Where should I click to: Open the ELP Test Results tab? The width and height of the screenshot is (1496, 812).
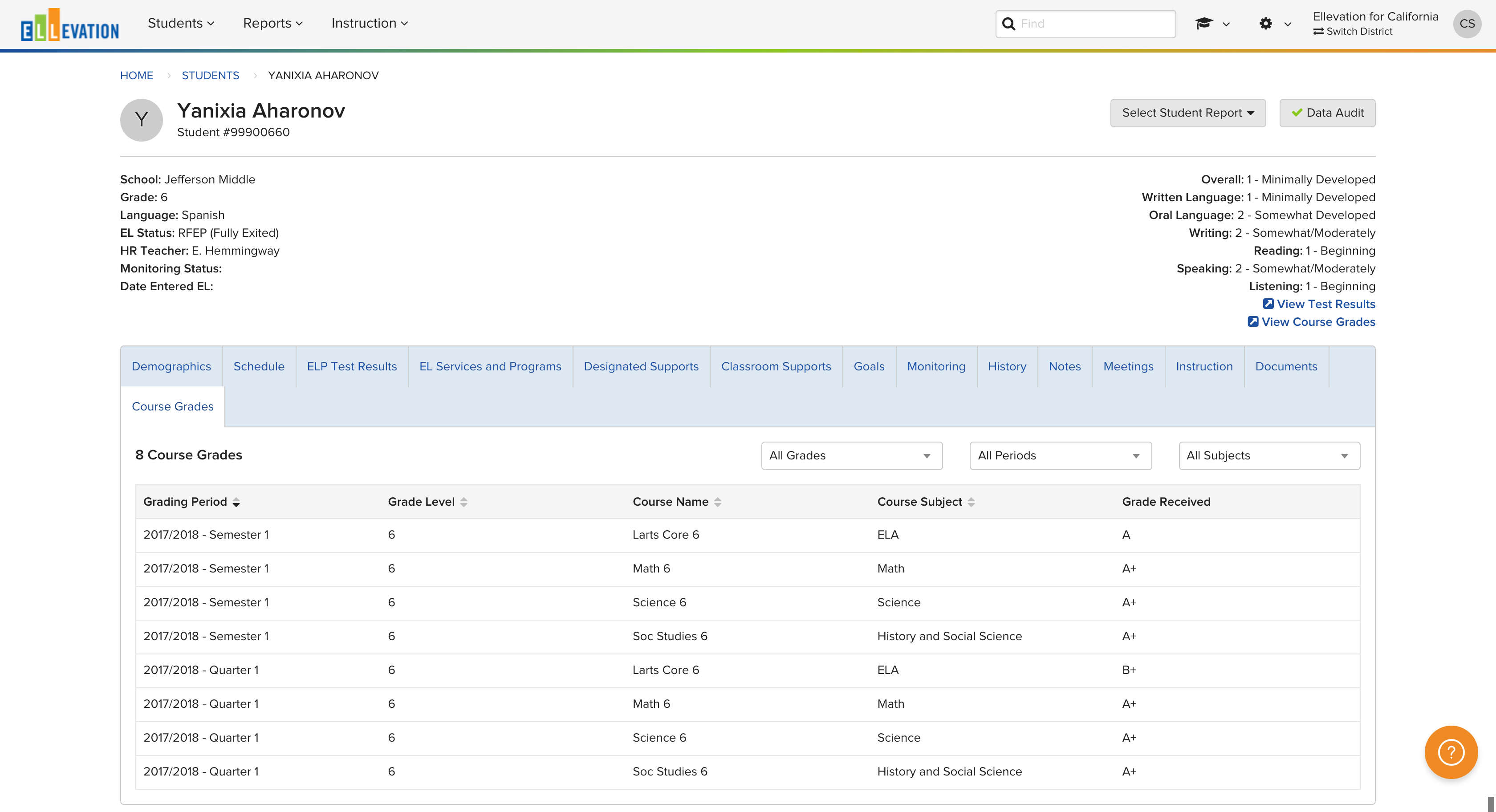coord(352,366)
